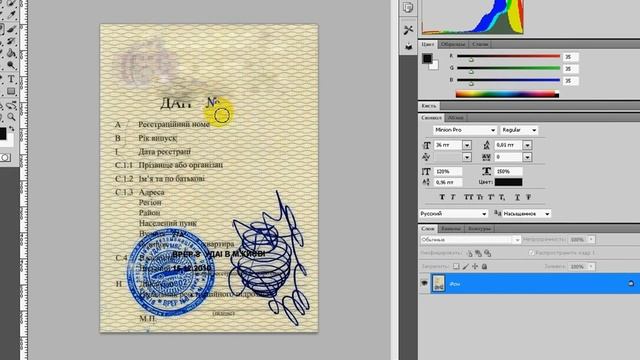Viewport: 640px width, 360px height.
Task: Toggle Small Caps text style
Action: point(480,197)
